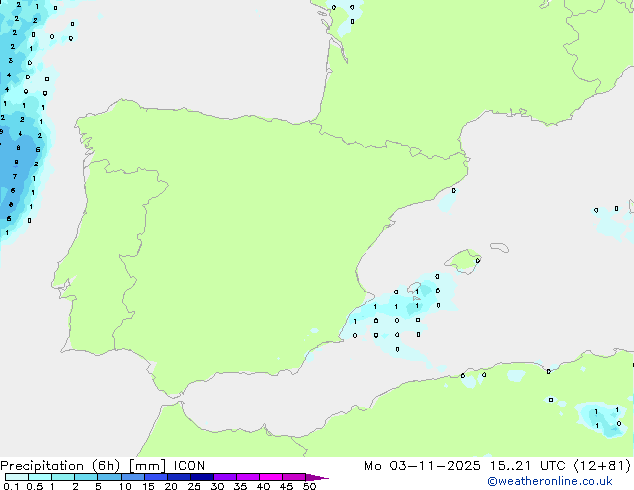This screenshot has width=634, height=490.
Task: Click the '[mm]' unit label
Action: pos(147,466)
